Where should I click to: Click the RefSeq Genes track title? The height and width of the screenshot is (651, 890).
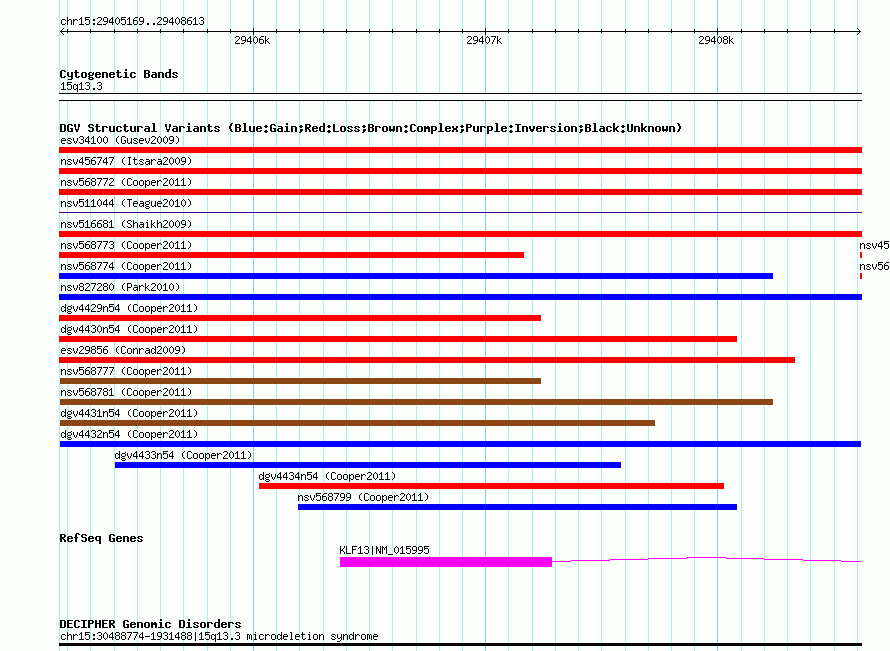[x=101, y=538]
